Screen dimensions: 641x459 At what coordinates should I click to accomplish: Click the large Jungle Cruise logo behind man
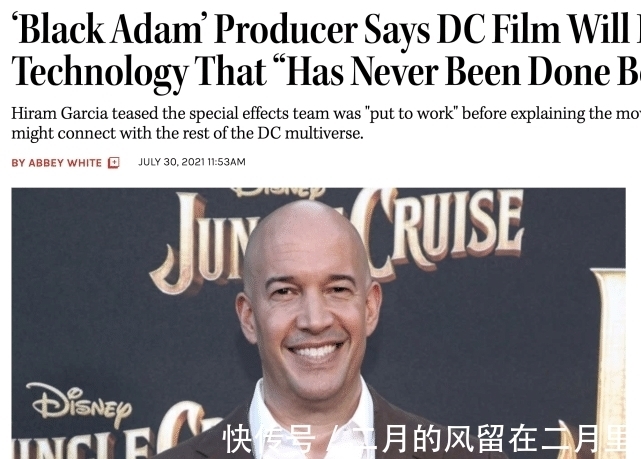(336, 241)
